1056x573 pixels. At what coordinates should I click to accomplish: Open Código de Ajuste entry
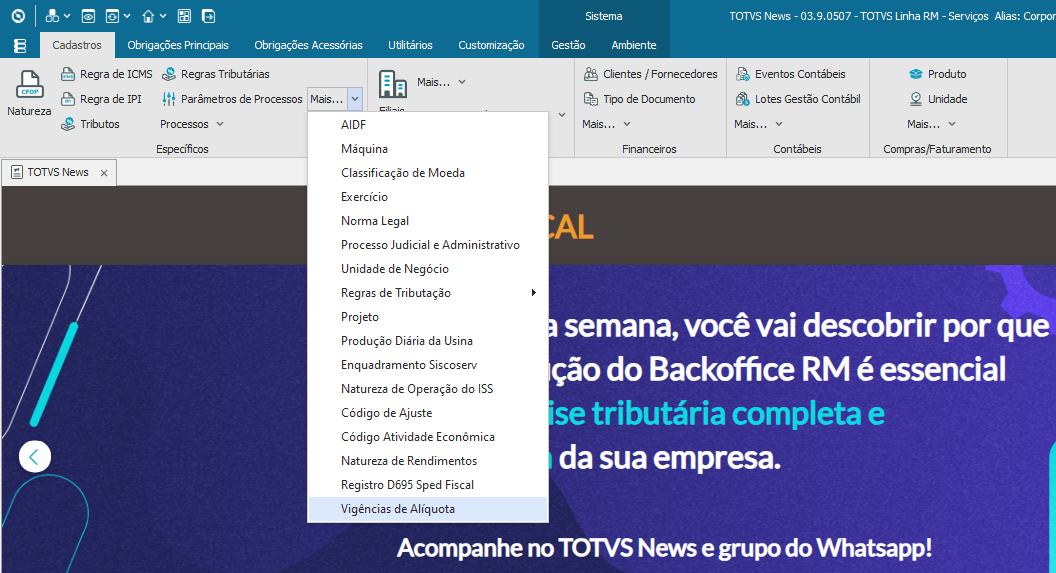point(428,413)
